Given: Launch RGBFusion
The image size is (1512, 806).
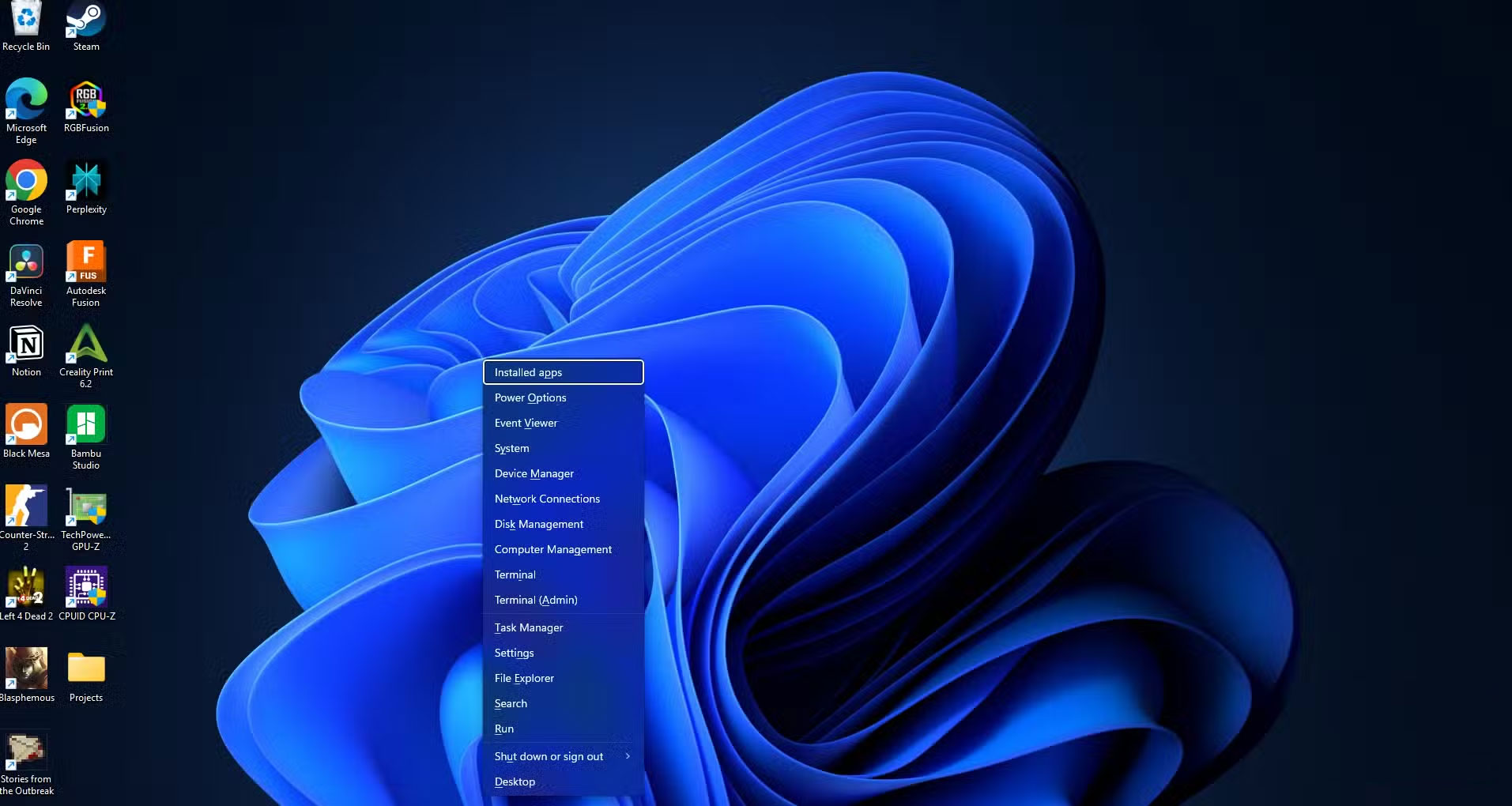Looking at the screenshot, I should [85, 99].
